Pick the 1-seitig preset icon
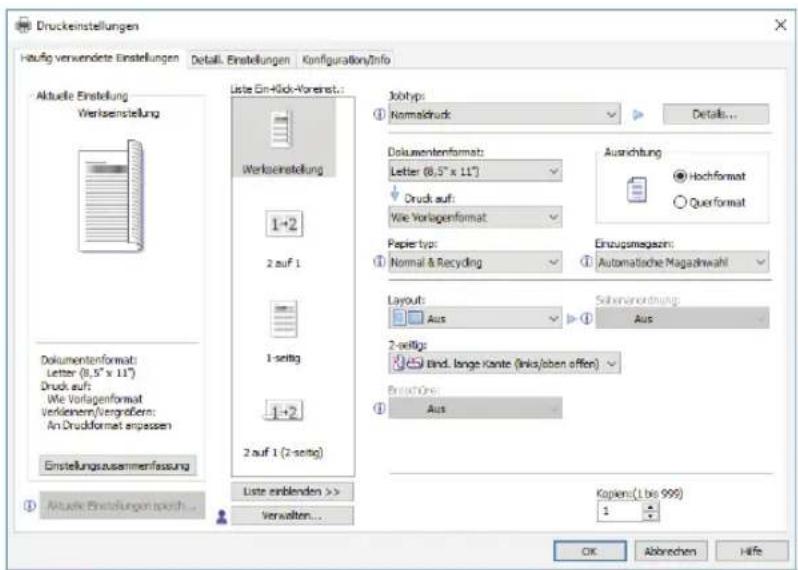 coord(283,319)
